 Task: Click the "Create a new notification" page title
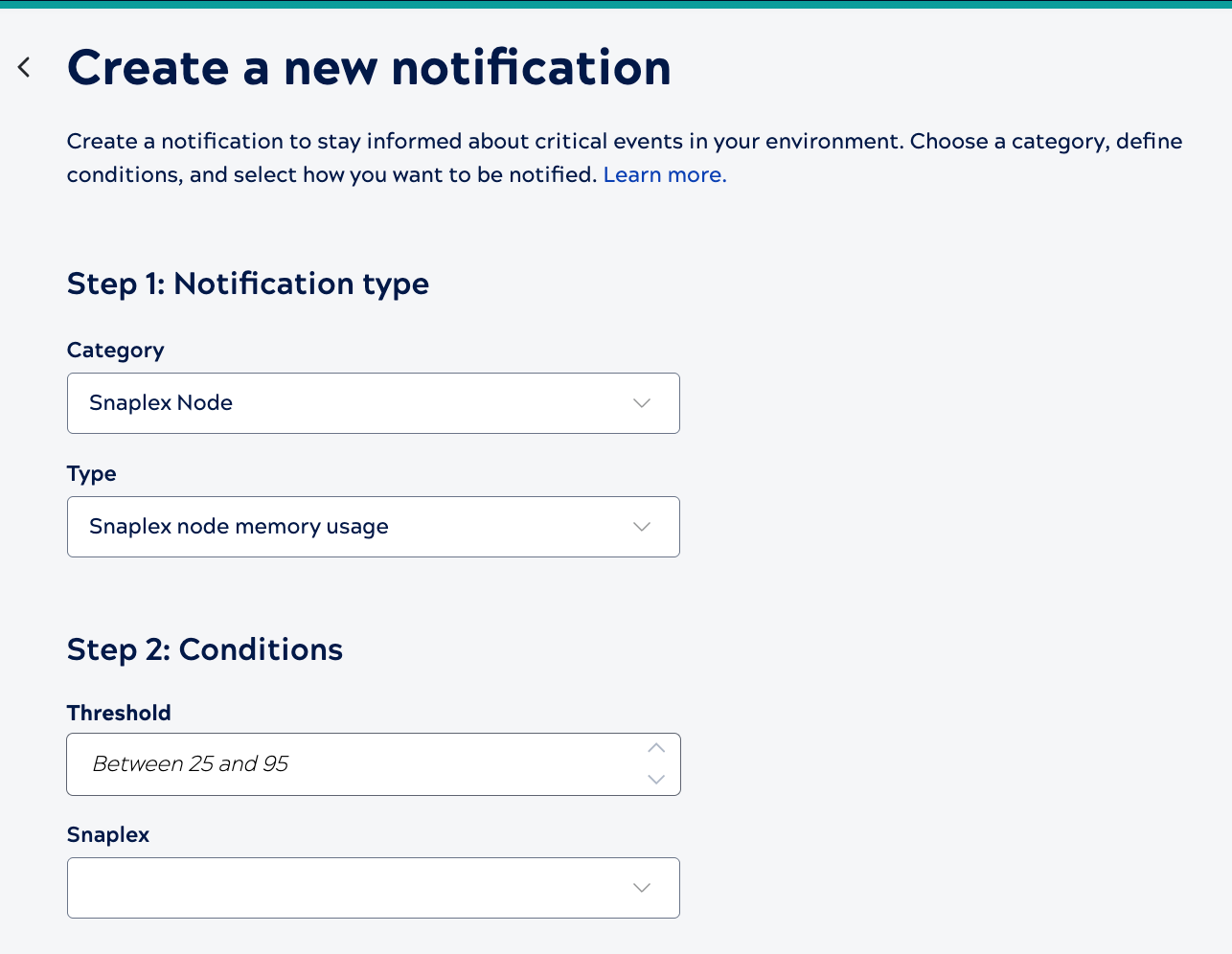point(369,68)
